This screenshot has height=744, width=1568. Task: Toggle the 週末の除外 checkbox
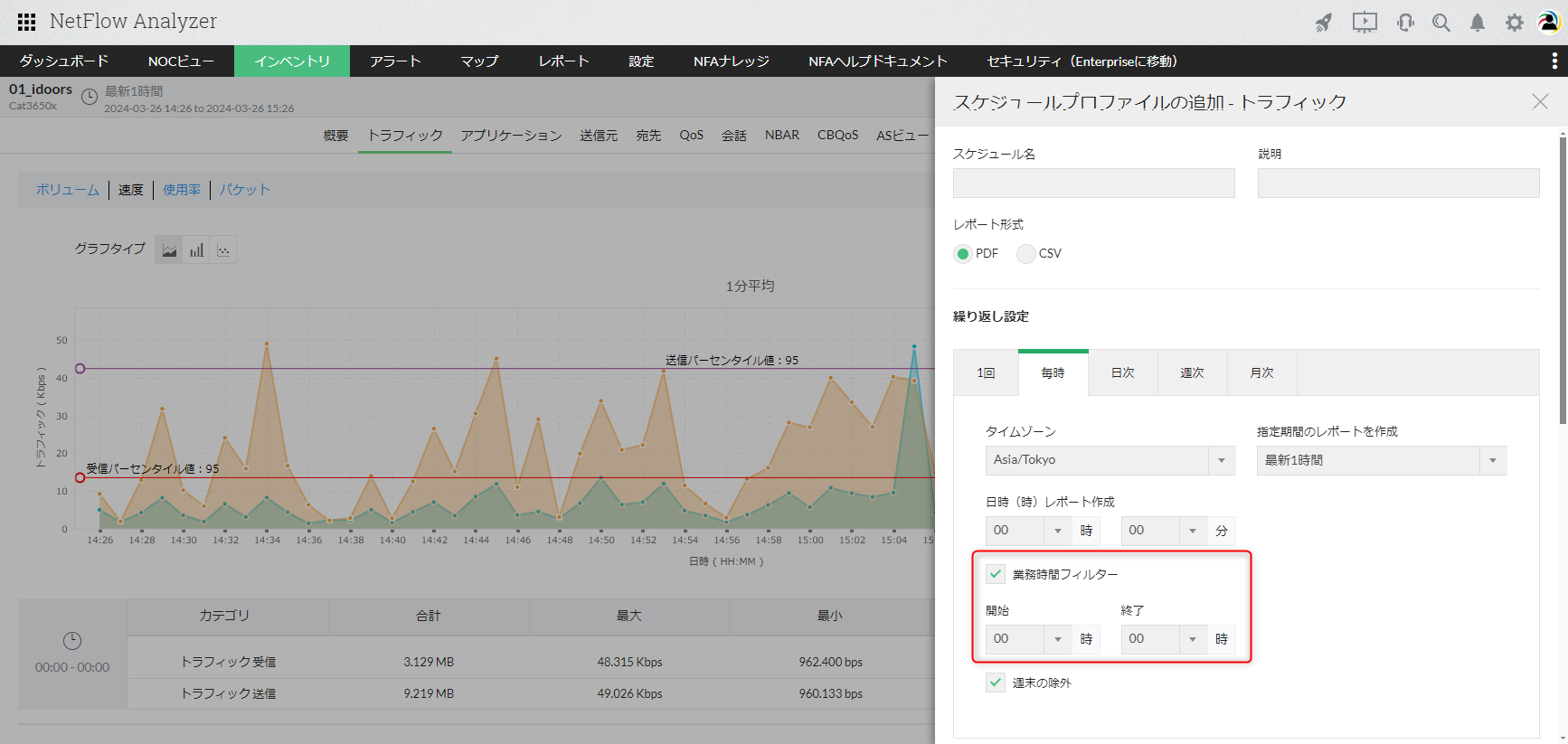pos(996,683)
